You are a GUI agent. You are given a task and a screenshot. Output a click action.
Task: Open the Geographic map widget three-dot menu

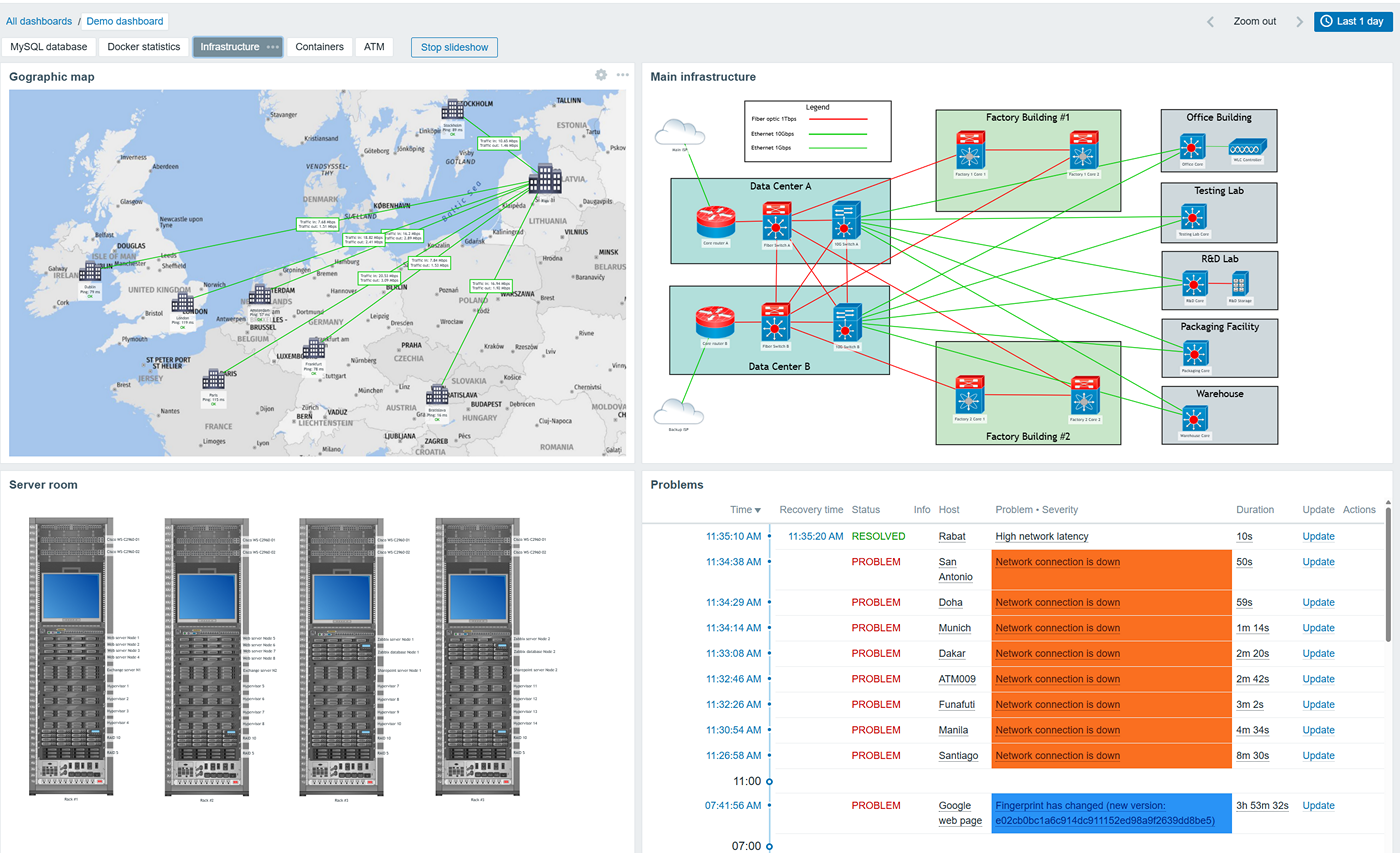point(623,75)
